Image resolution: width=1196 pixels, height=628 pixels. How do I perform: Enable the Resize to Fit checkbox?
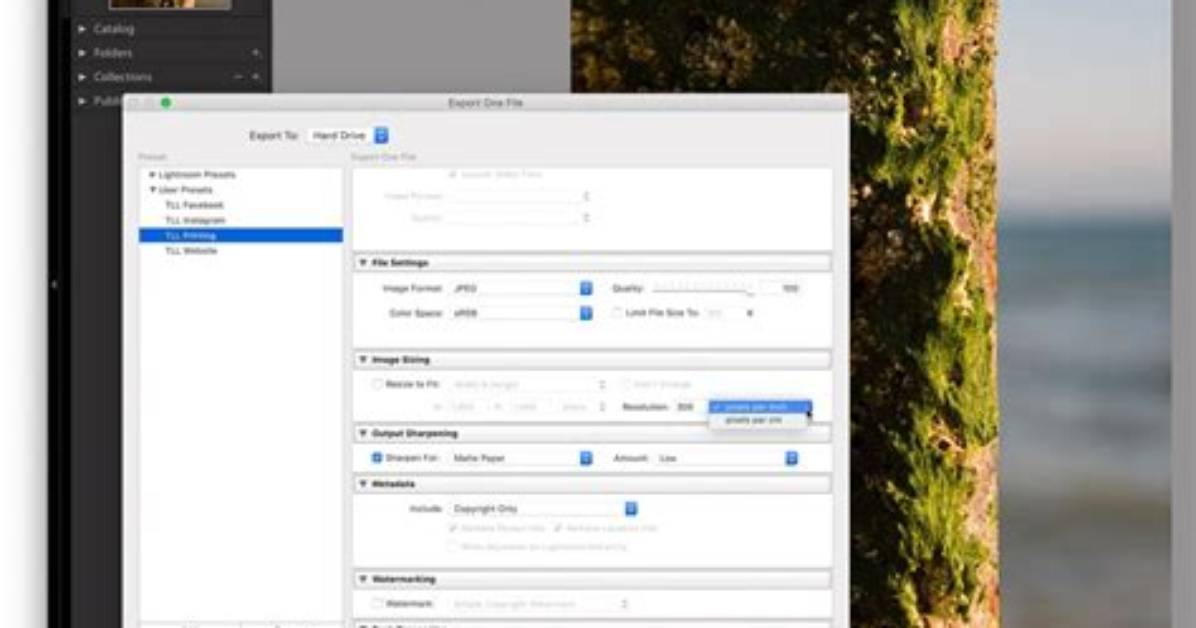[x=378, y=385]
